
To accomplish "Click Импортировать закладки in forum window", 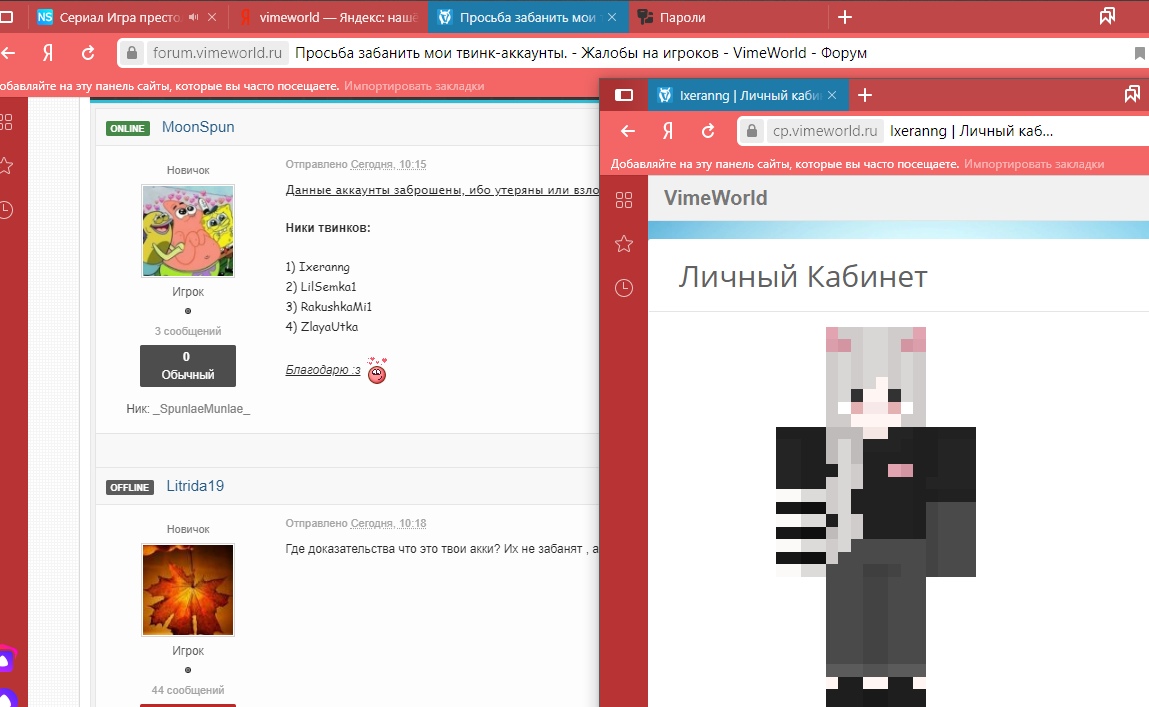I will (414, 86).
